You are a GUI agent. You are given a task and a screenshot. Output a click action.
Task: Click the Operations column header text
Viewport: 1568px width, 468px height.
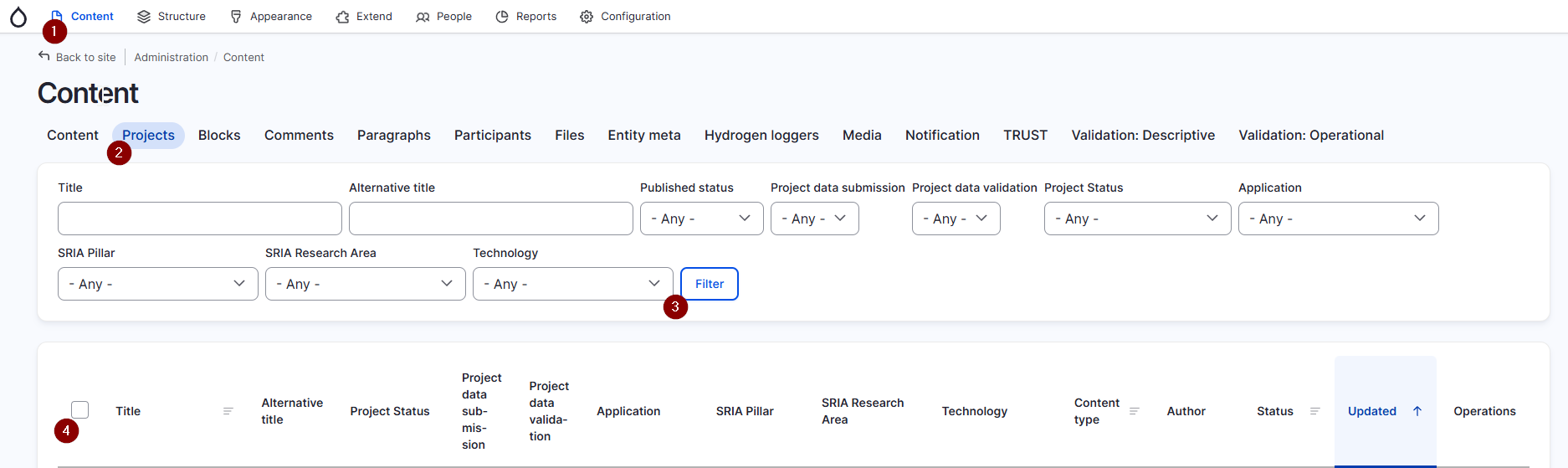point(1484,411)
